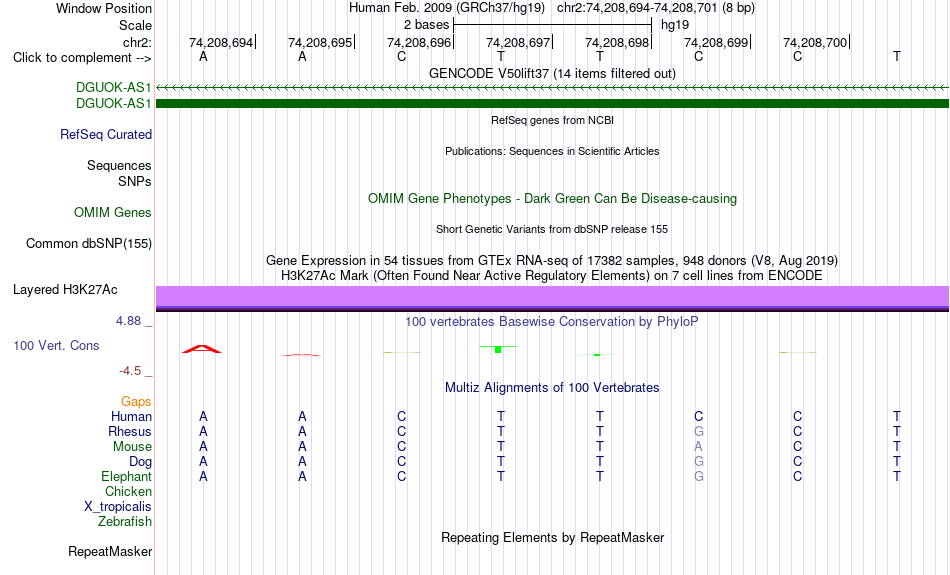Click the OMIM Gene Phenotypes track title
This screenshot has height=575, width=950.
pyautogui.click(x=552, y=198)
